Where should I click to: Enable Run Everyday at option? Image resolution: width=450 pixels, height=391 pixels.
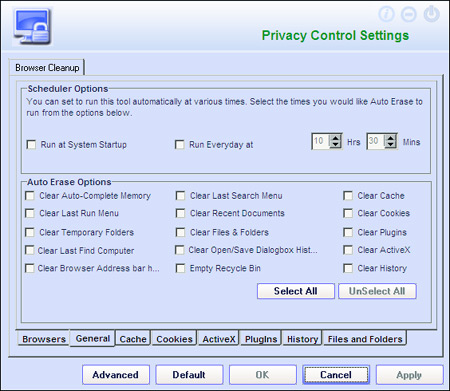(180, 145)
